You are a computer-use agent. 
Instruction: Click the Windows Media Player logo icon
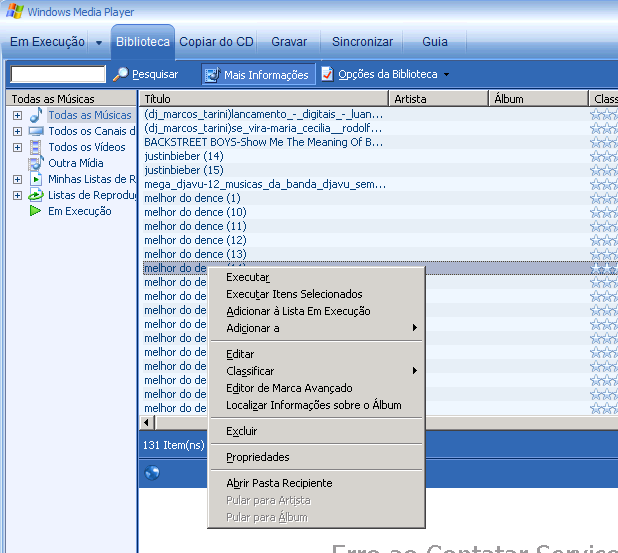tap(15, 11)
